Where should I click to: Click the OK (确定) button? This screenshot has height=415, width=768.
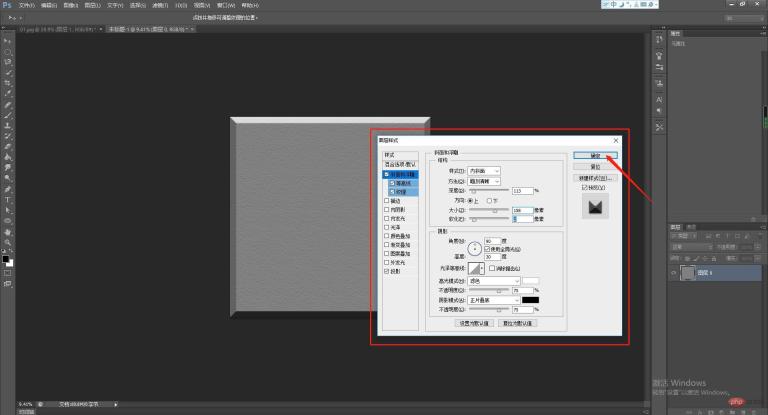[595, 155]
